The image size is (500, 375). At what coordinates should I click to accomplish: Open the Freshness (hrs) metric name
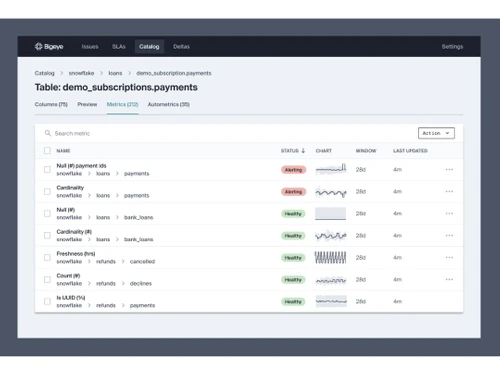76,254
